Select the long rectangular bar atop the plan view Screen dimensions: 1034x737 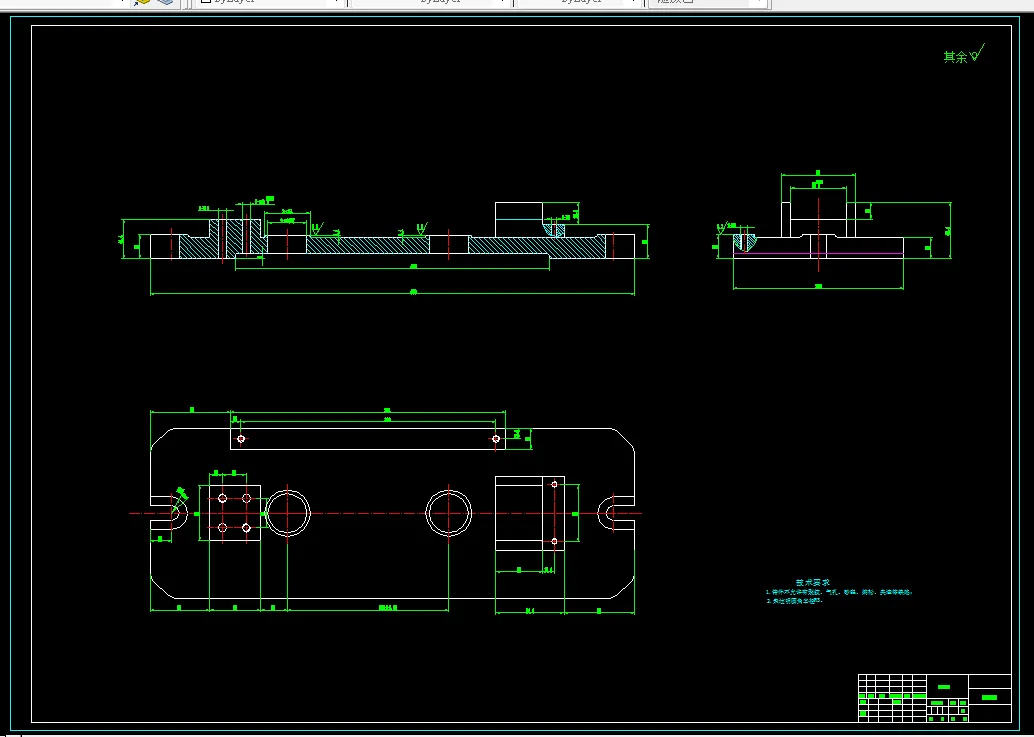(x=368, y=439)
